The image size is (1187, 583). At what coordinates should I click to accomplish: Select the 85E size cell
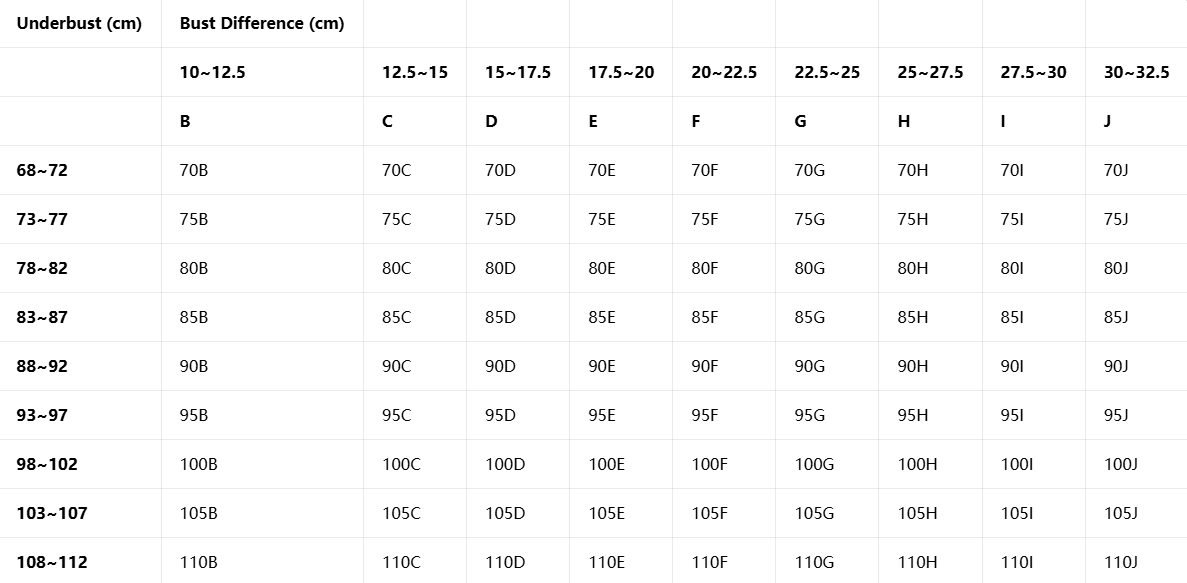tap(602, 317)
